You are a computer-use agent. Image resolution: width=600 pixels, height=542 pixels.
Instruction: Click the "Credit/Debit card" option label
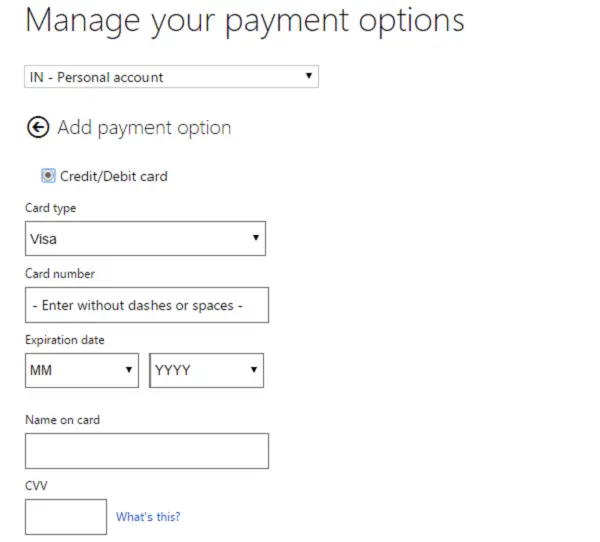click(114, 176)
